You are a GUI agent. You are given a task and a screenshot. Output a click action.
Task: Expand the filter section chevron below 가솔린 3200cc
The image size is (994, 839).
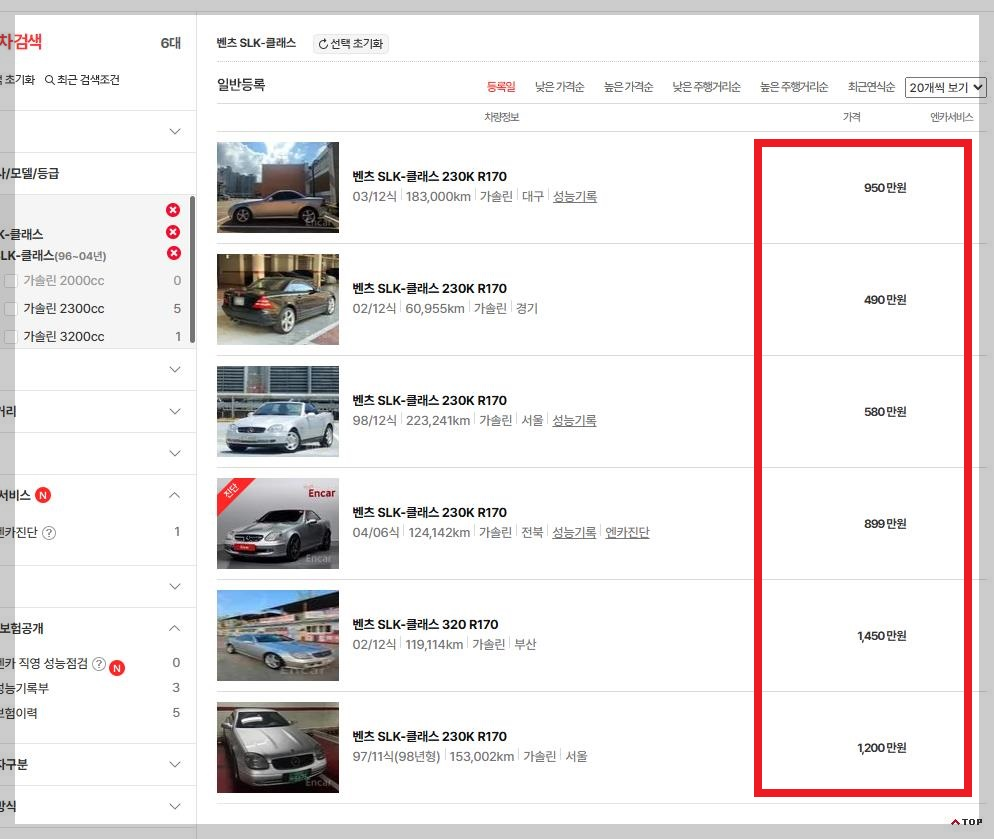(175, 369)
